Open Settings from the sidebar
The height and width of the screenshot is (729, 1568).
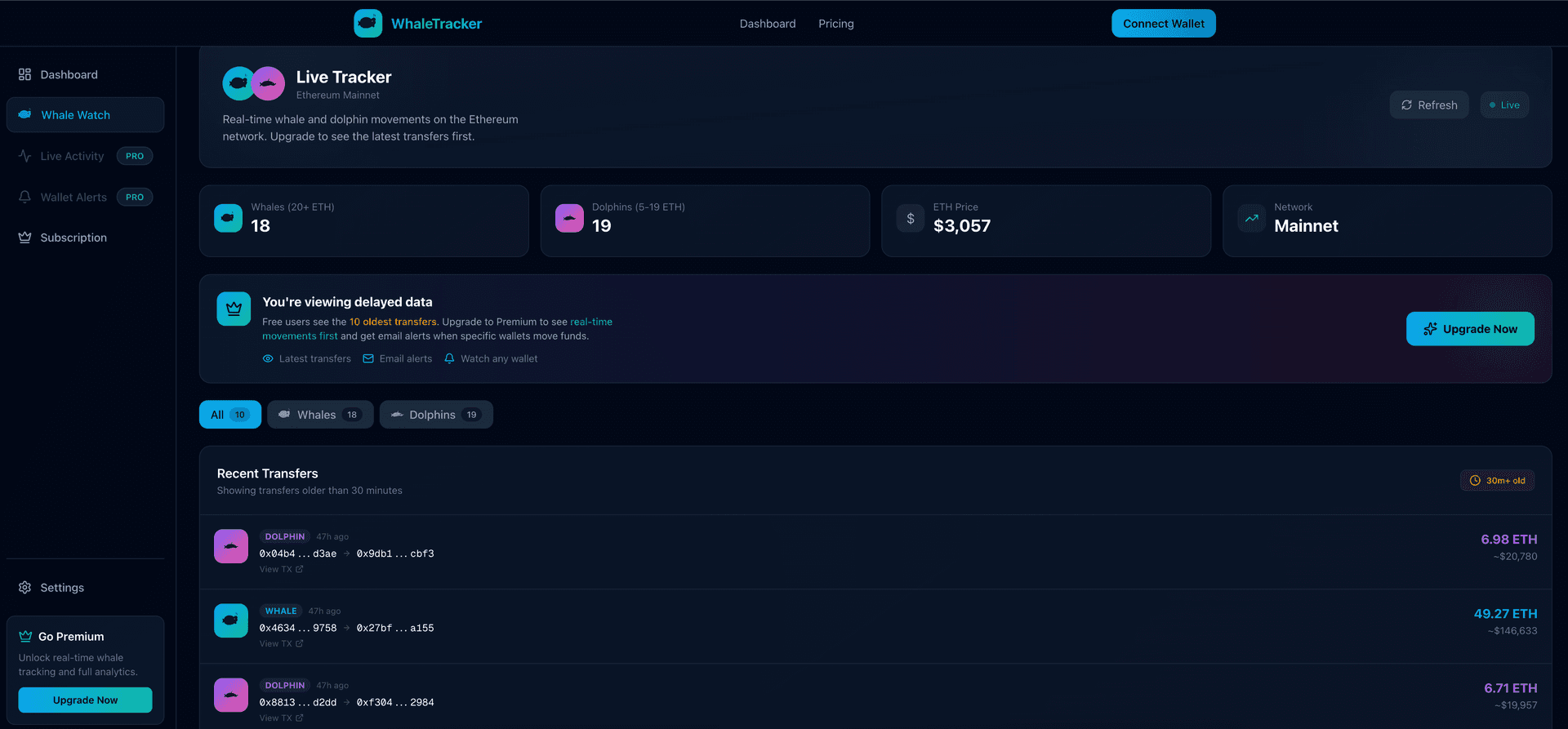(62, 588)
